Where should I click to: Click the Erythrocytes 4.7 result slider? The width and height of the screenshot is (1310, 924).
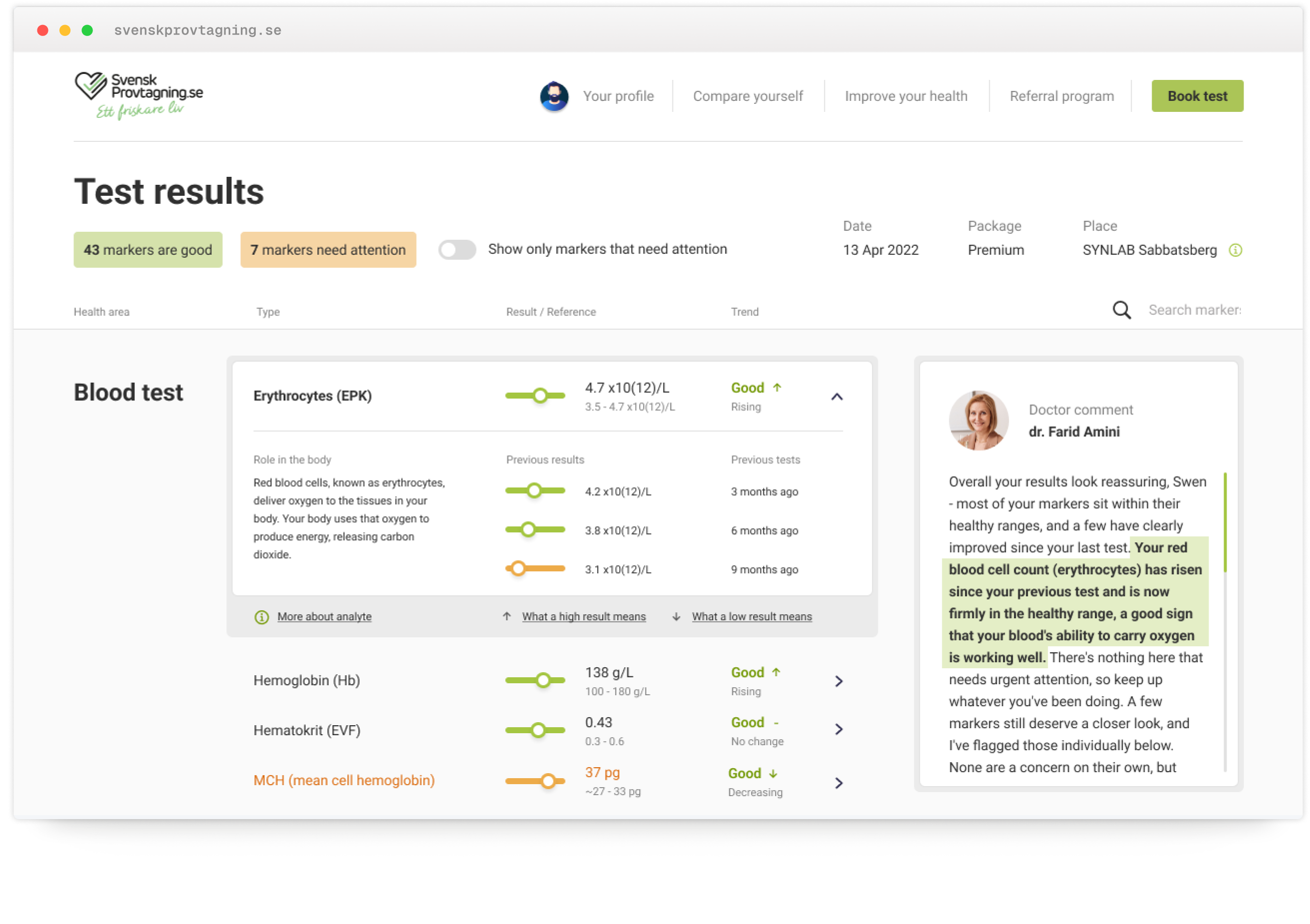point(535,396)
